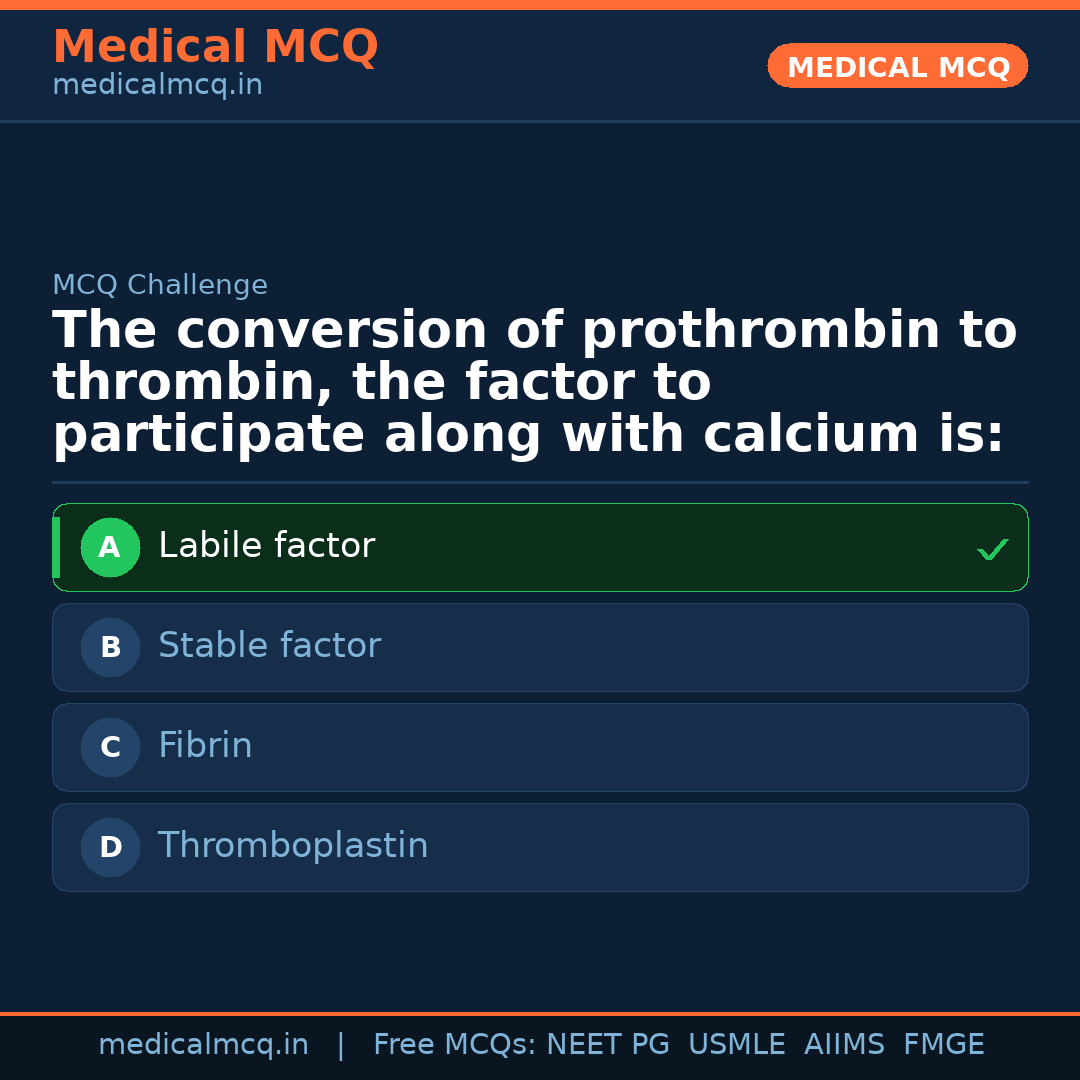The width and height of the screenshot is (1080, 1080).
Task: Click the MCQ Challenge label
Action: (160, 285)
